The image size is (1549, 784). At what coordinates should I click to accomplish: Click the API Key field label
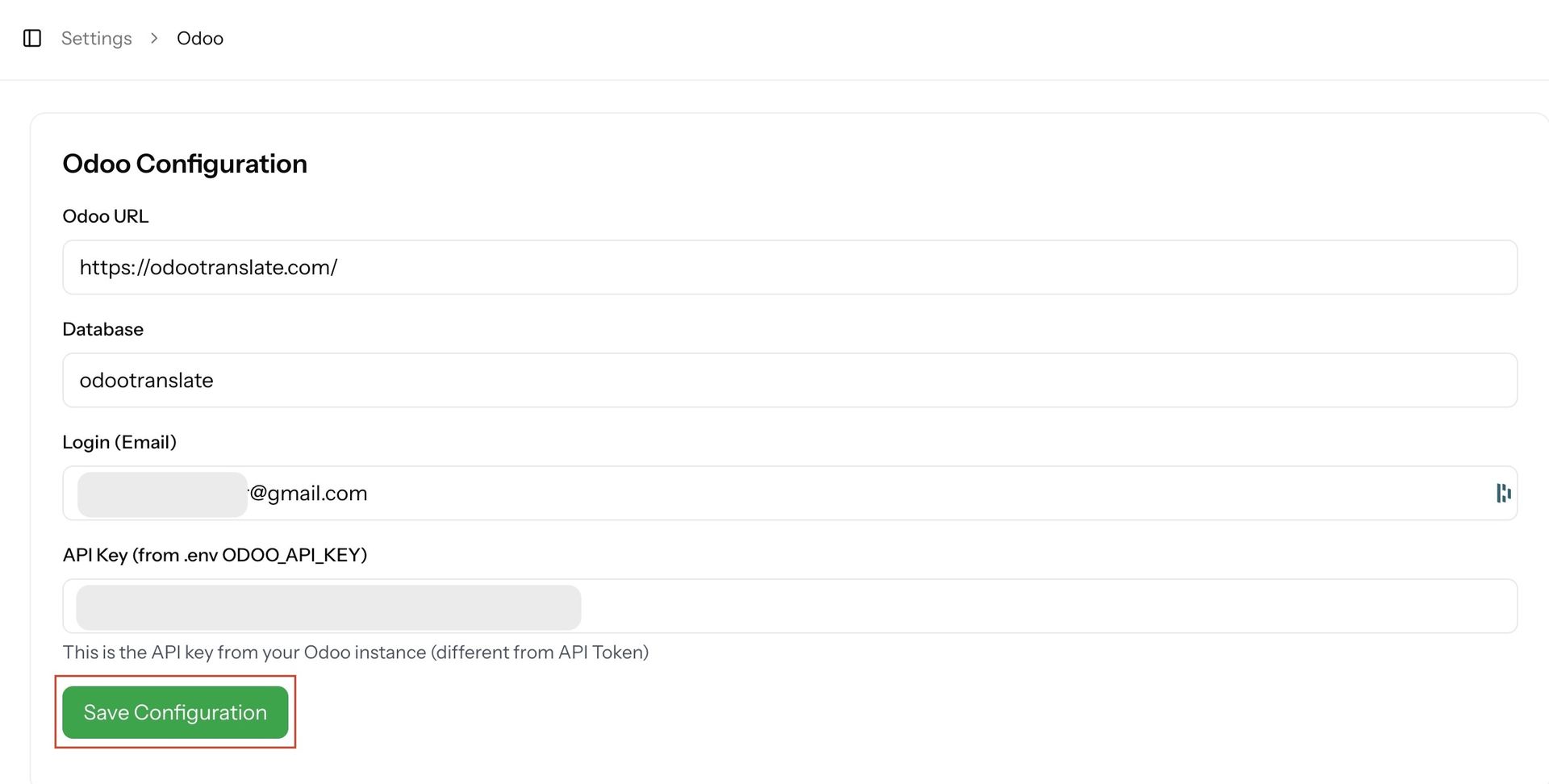click(215, 555)
